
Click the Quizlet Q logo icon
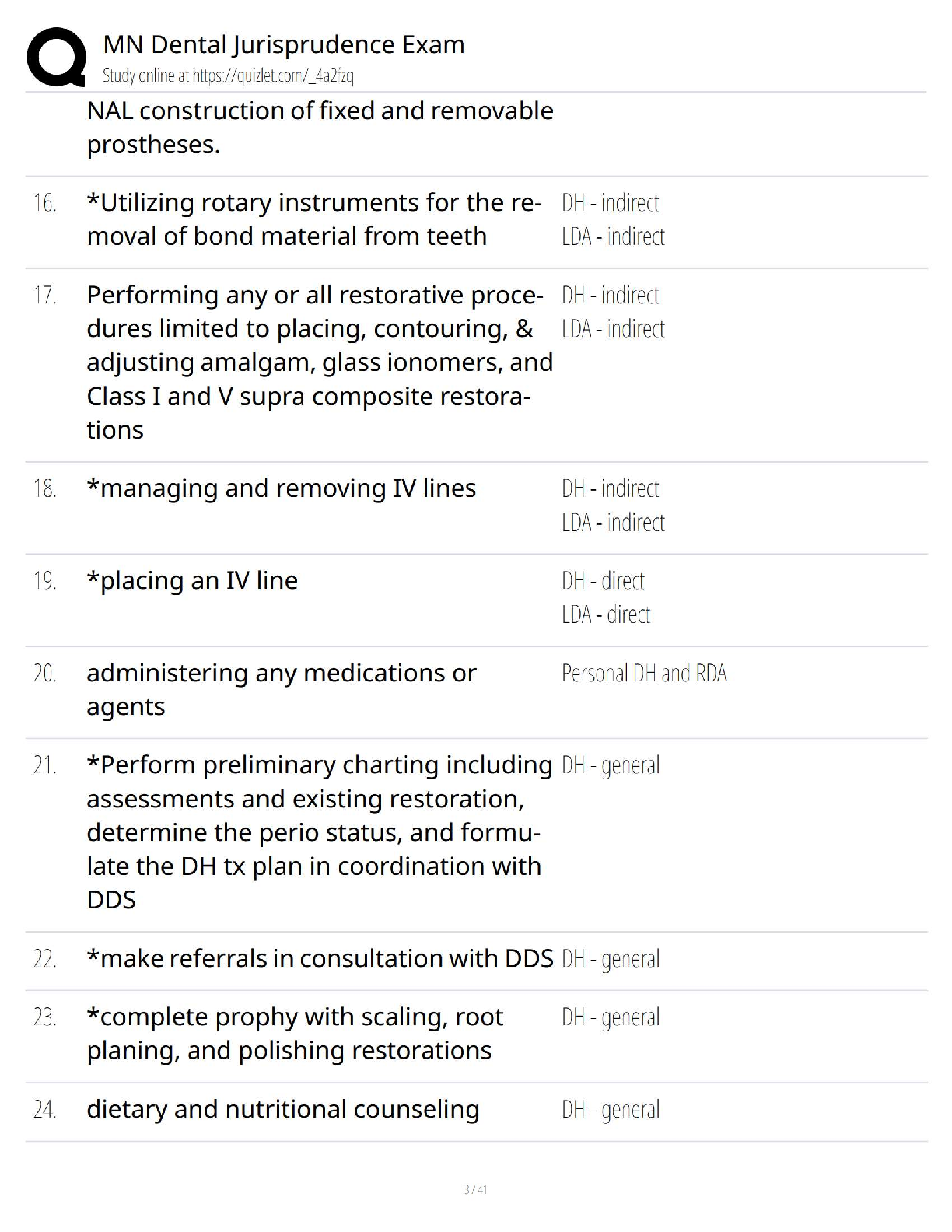[x=56, y=58]
